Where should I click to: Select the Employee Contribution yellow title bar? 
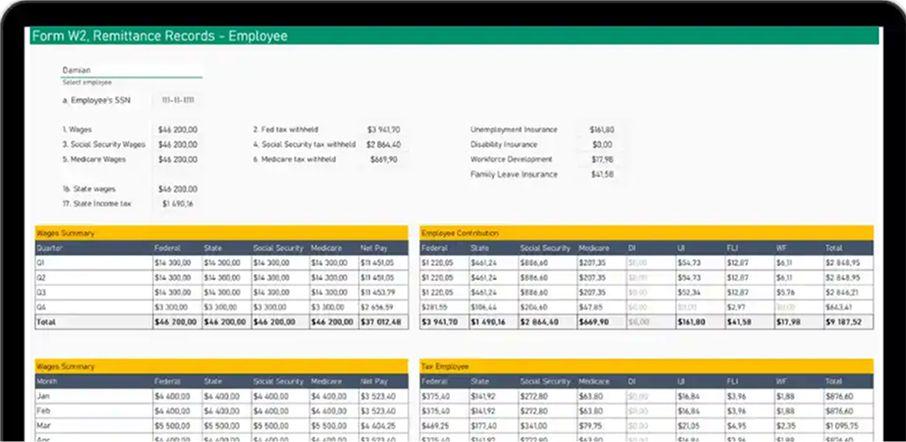click(x=646, y=232)
